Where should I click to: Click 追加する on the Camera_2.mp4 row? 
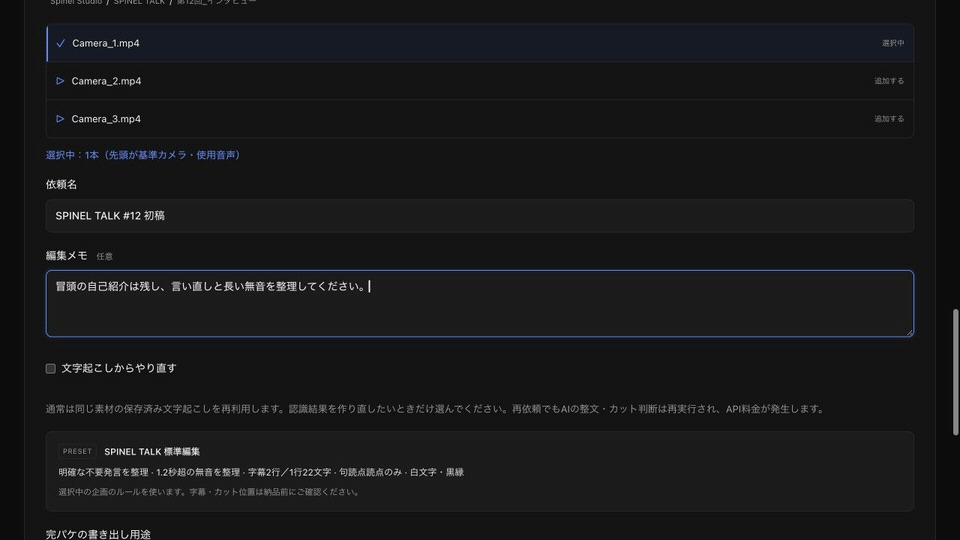click(889, 81)
